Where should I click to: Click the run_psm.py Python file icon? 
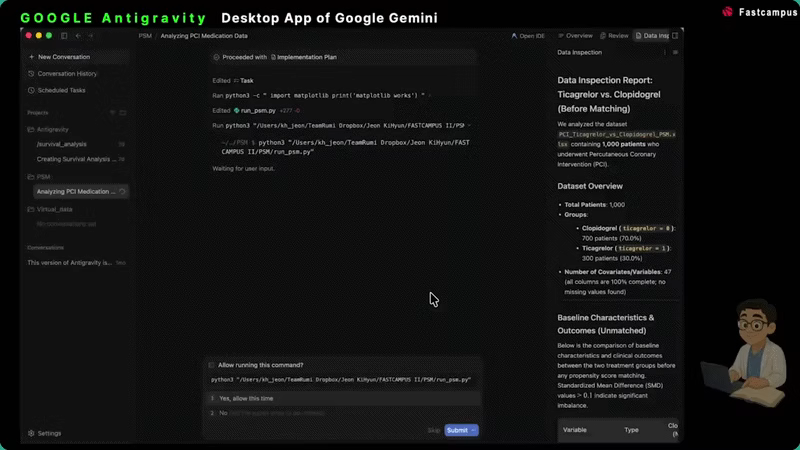click(237, 111)
